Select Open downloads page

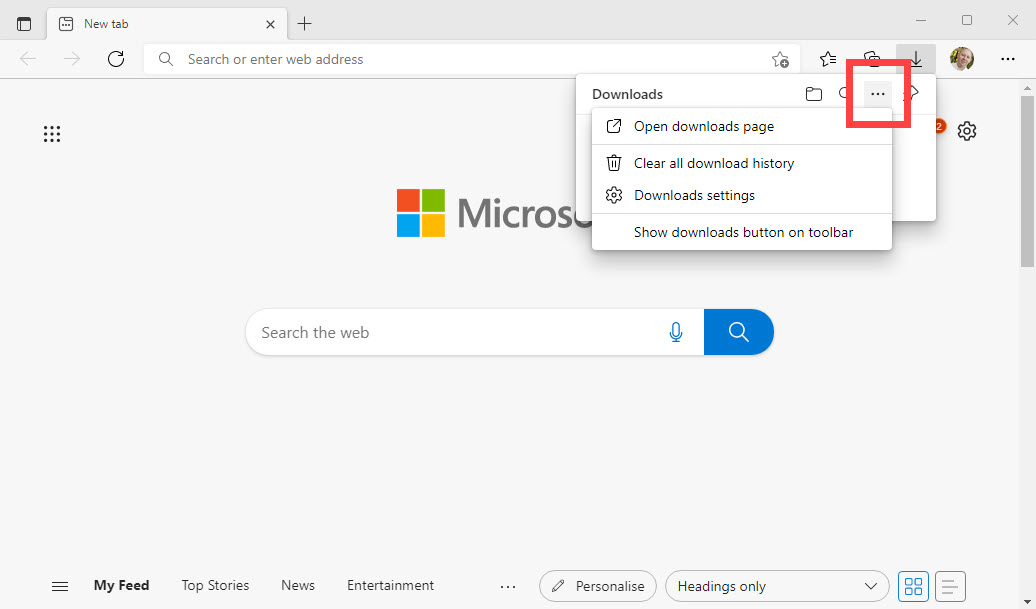pos(741,126)
